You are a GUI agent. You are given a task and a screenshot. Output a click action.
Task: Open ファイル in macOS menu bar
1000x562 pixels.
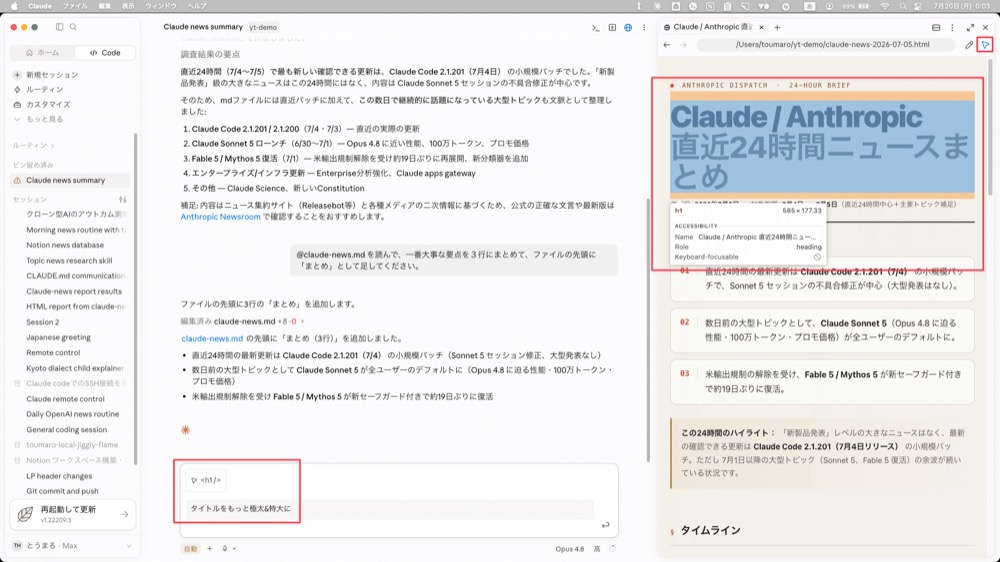(x=75, y=6)
